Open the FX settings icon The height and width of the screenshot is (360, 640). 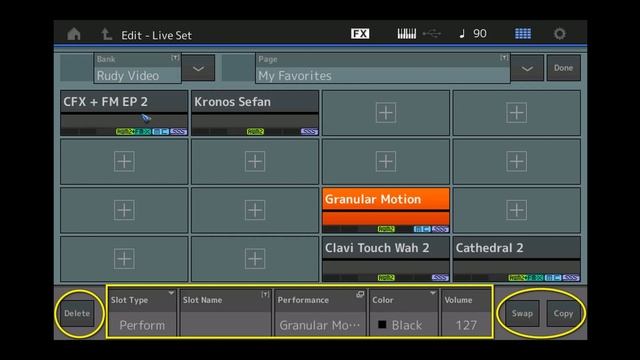(x=360, y=33)
